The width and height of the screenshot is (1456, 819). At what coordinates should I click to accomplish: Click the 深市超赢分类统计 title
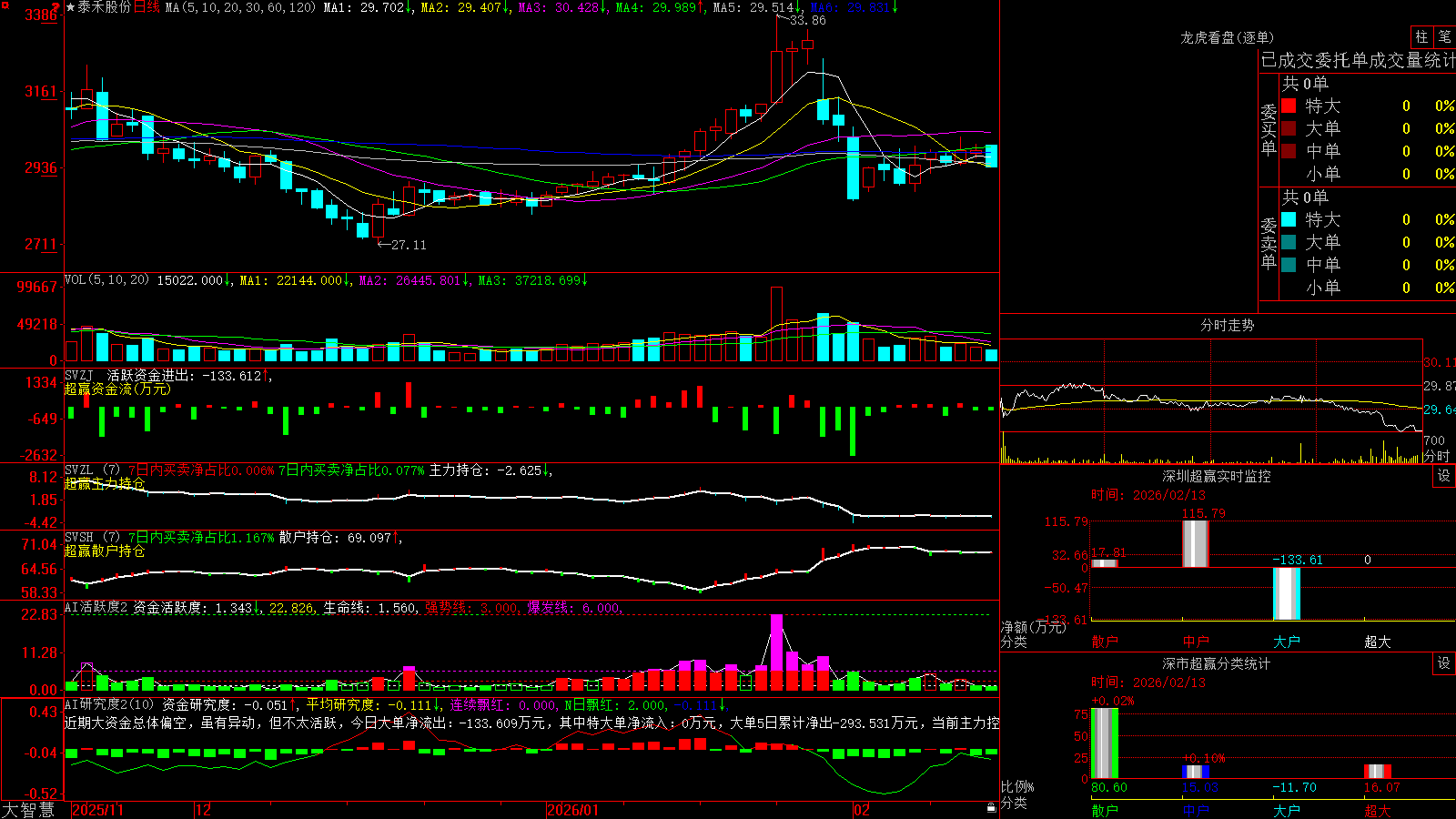click(x=1216, y=663)
